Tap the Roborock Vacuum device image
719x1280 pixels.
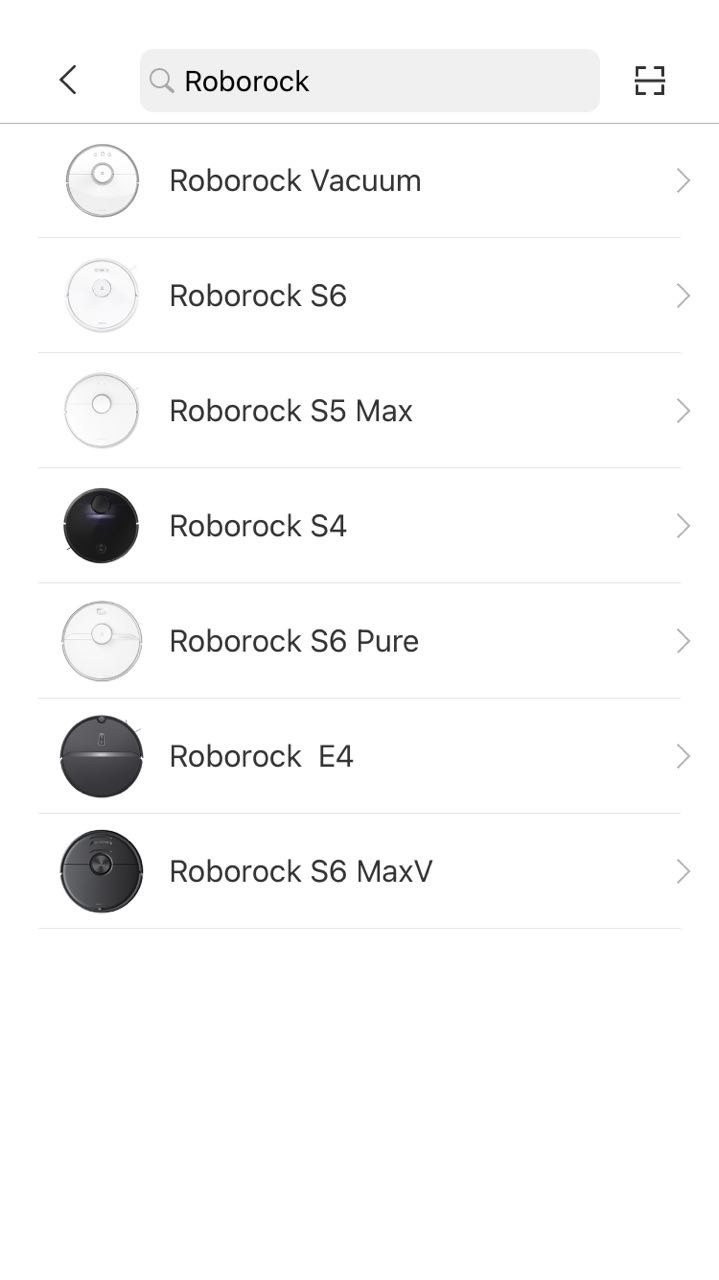click(x=102, y=180)
